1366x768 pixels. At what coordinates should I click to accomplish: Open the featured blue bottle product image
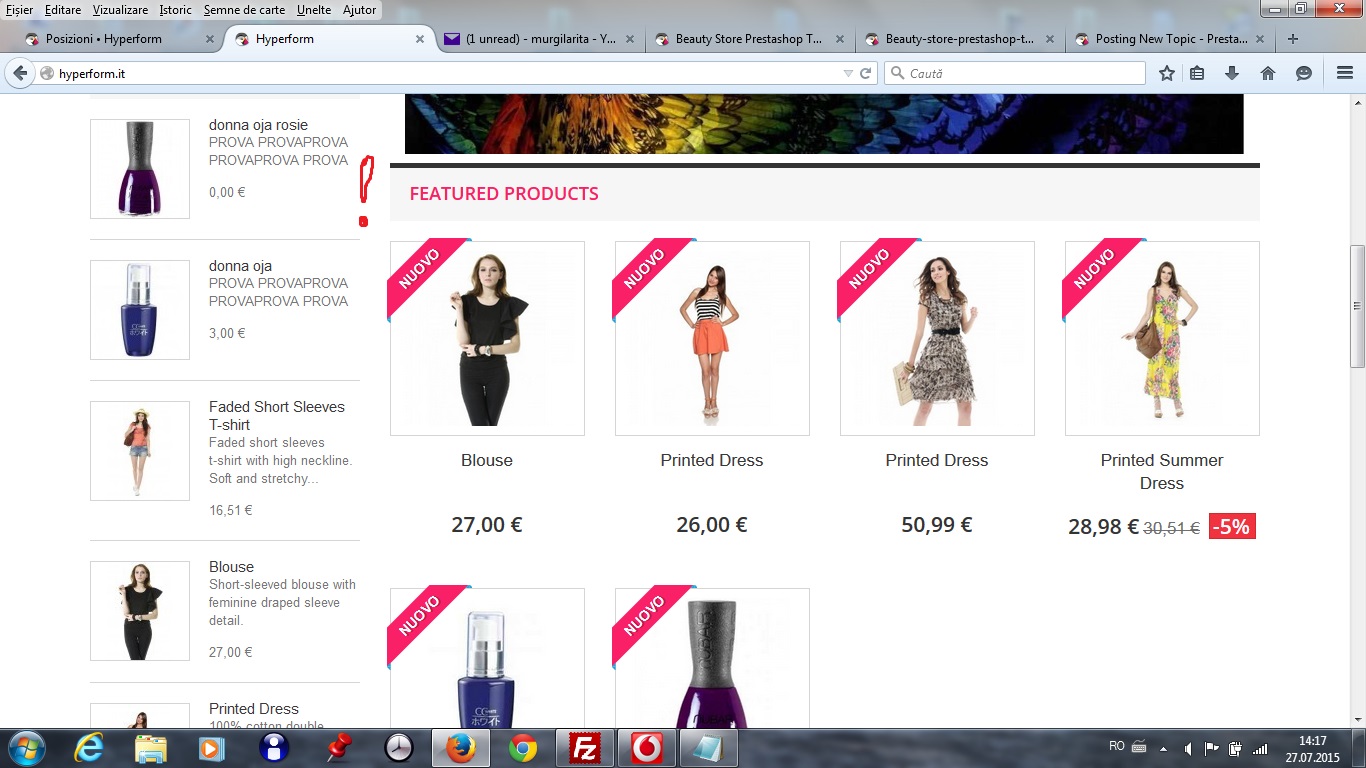tap(487, 658)
